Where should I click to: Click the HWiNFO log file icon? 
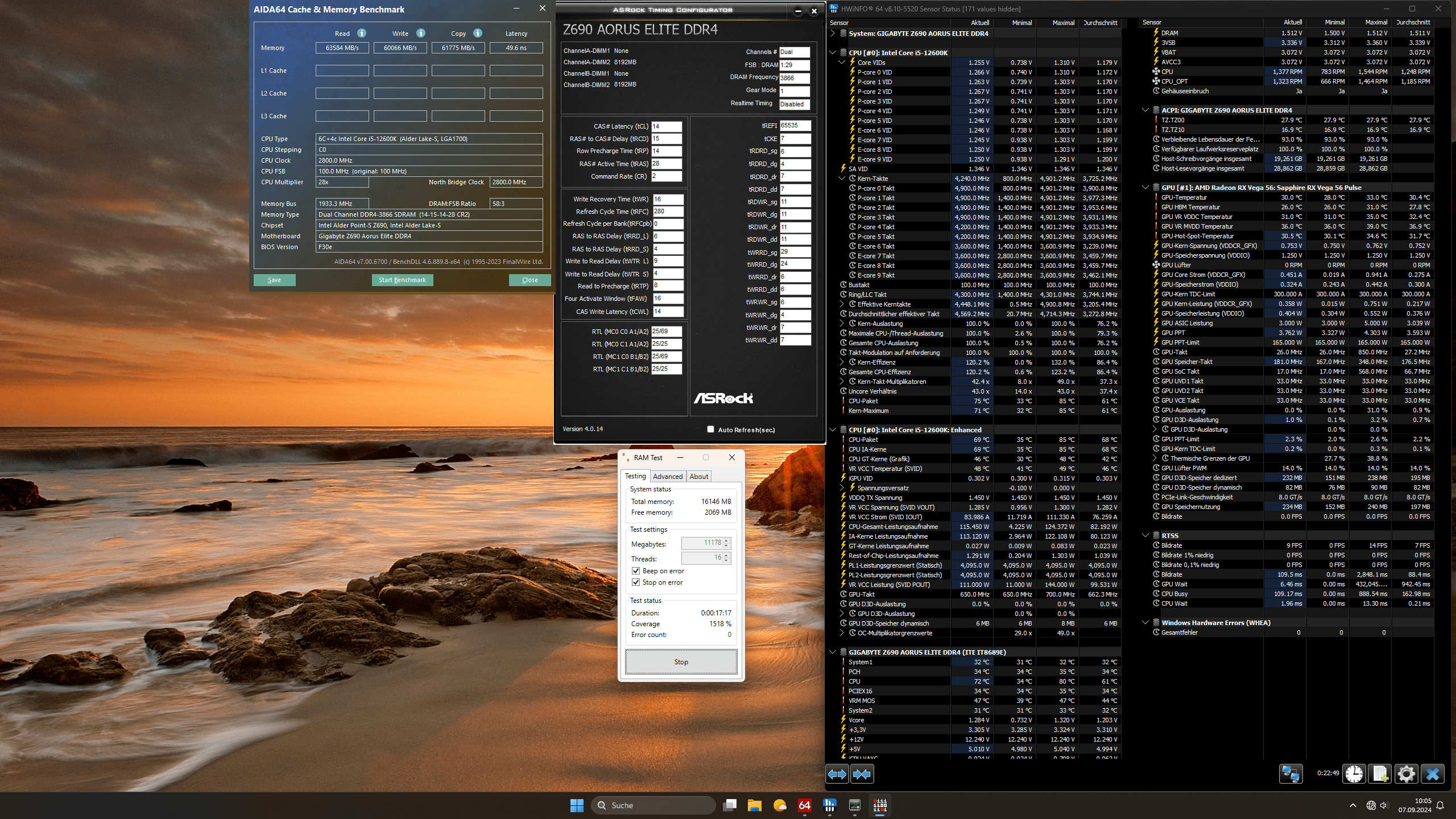pyautogui.click(x=1380, y=774)
